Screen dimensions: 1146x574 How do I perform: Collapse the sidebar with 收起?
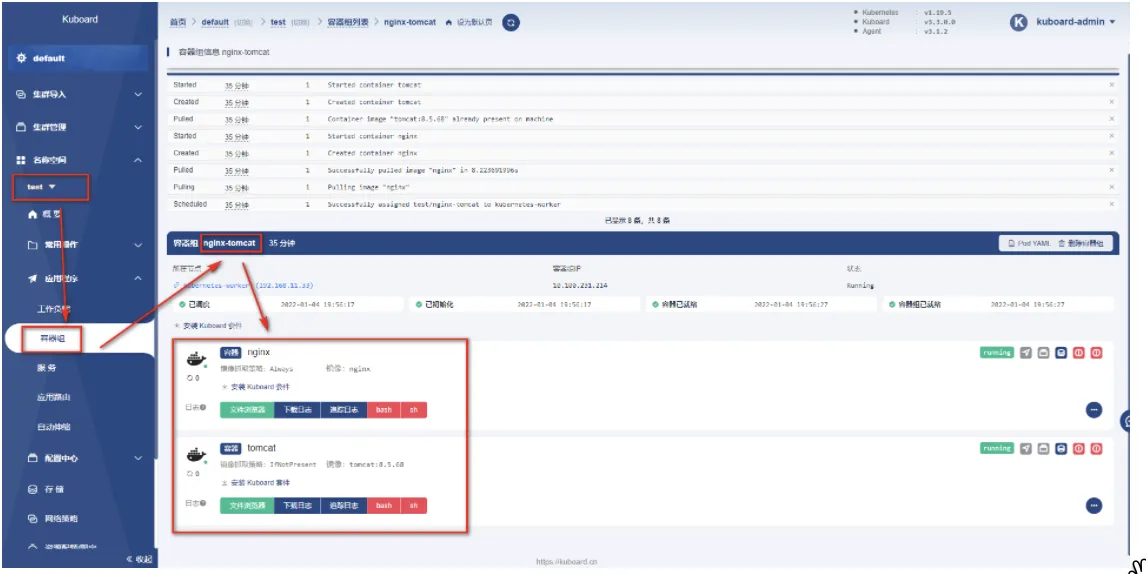pyautogui.click(x=139, y=559)
